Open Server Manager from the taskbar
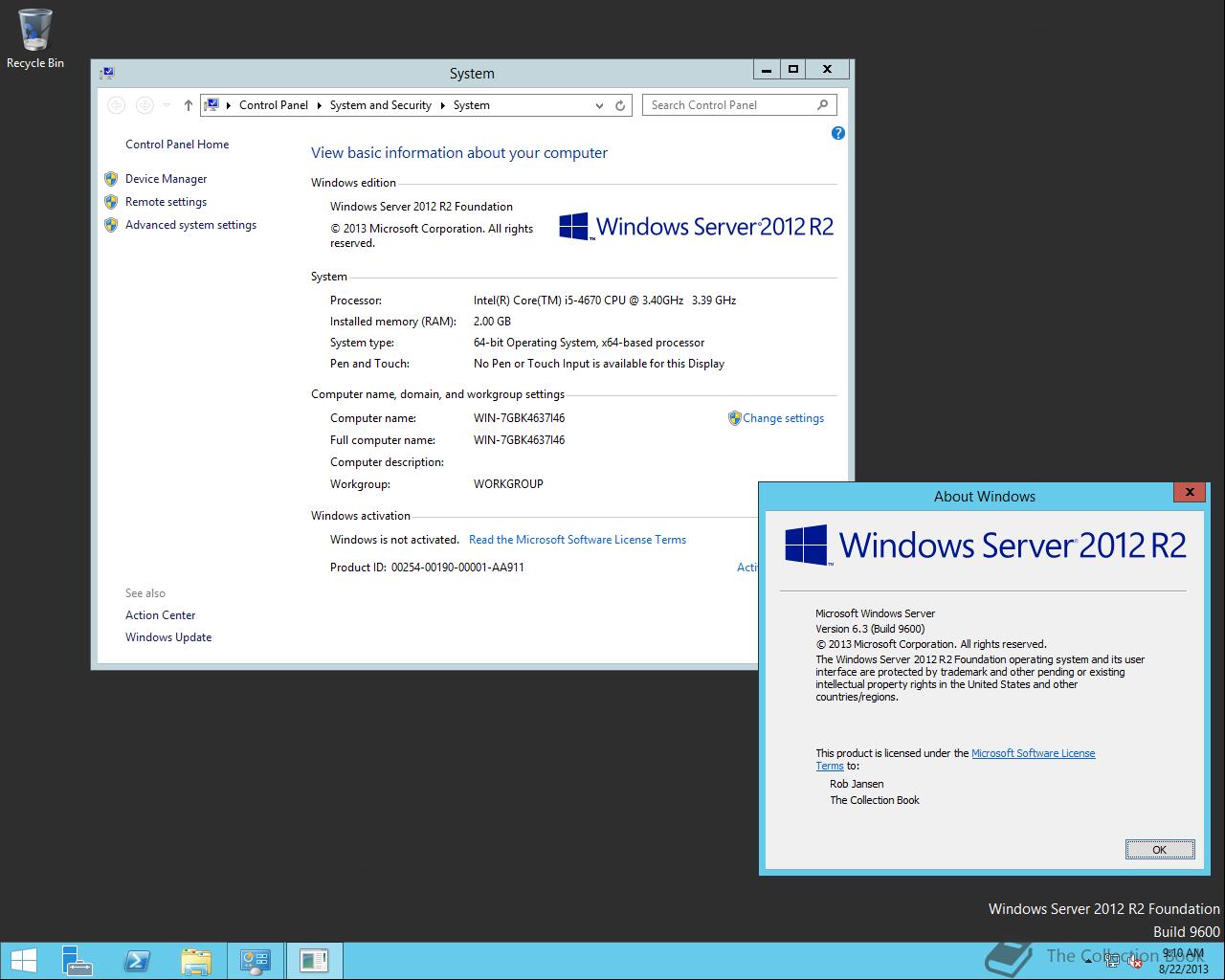 click(78, 961)
